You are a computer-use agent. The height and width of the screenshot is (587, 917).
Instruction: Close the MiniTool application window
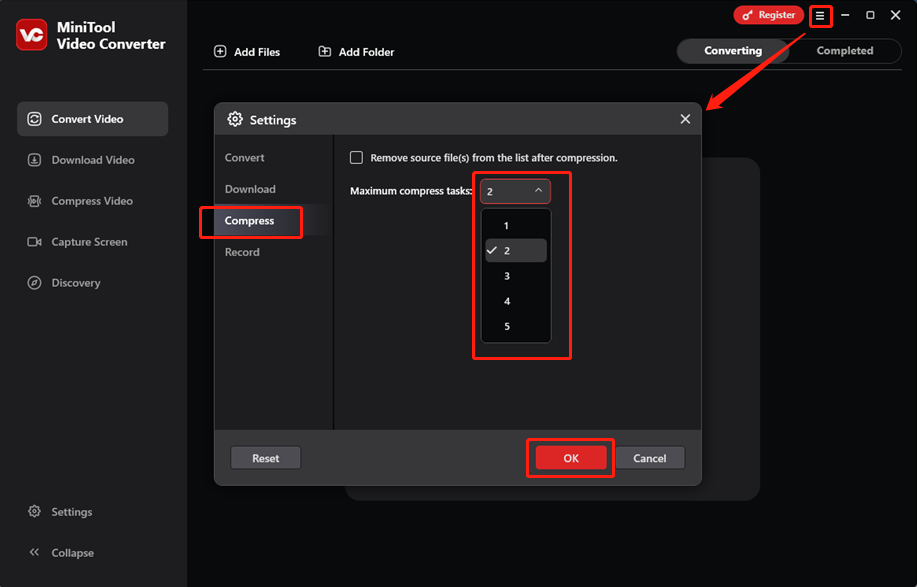click(895, 15)
